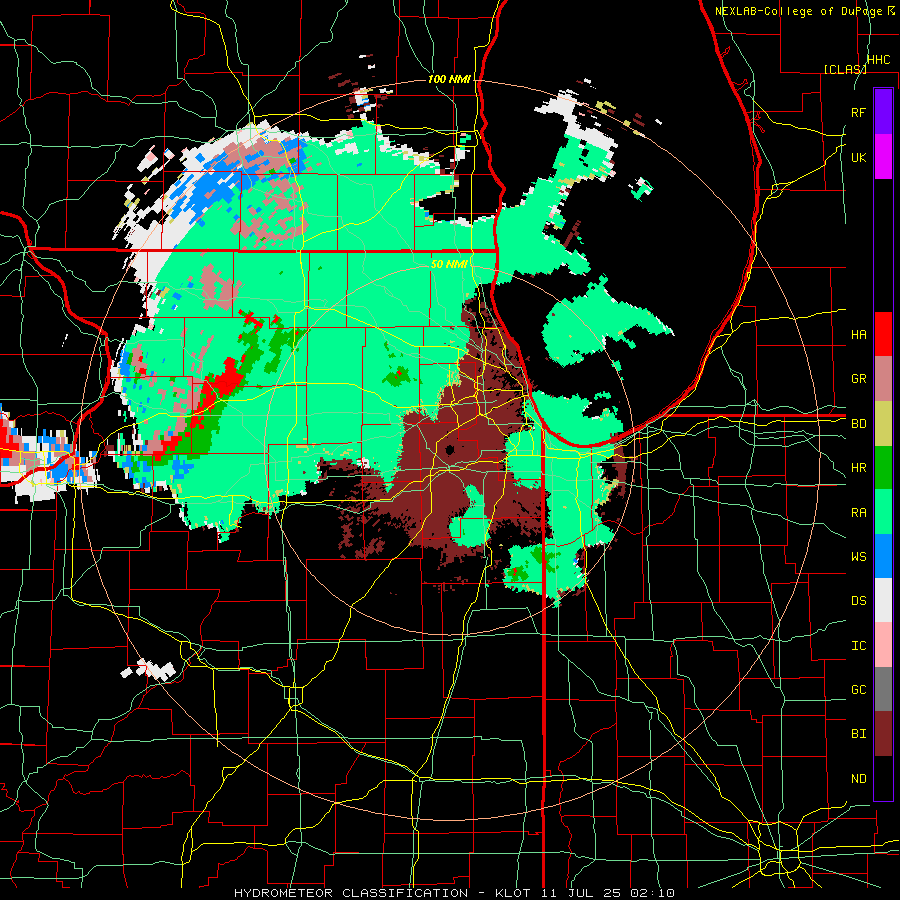Click the 100 NMI range ring label
Image resolution: width=900 pixels, height=900 pixels.
449,79
